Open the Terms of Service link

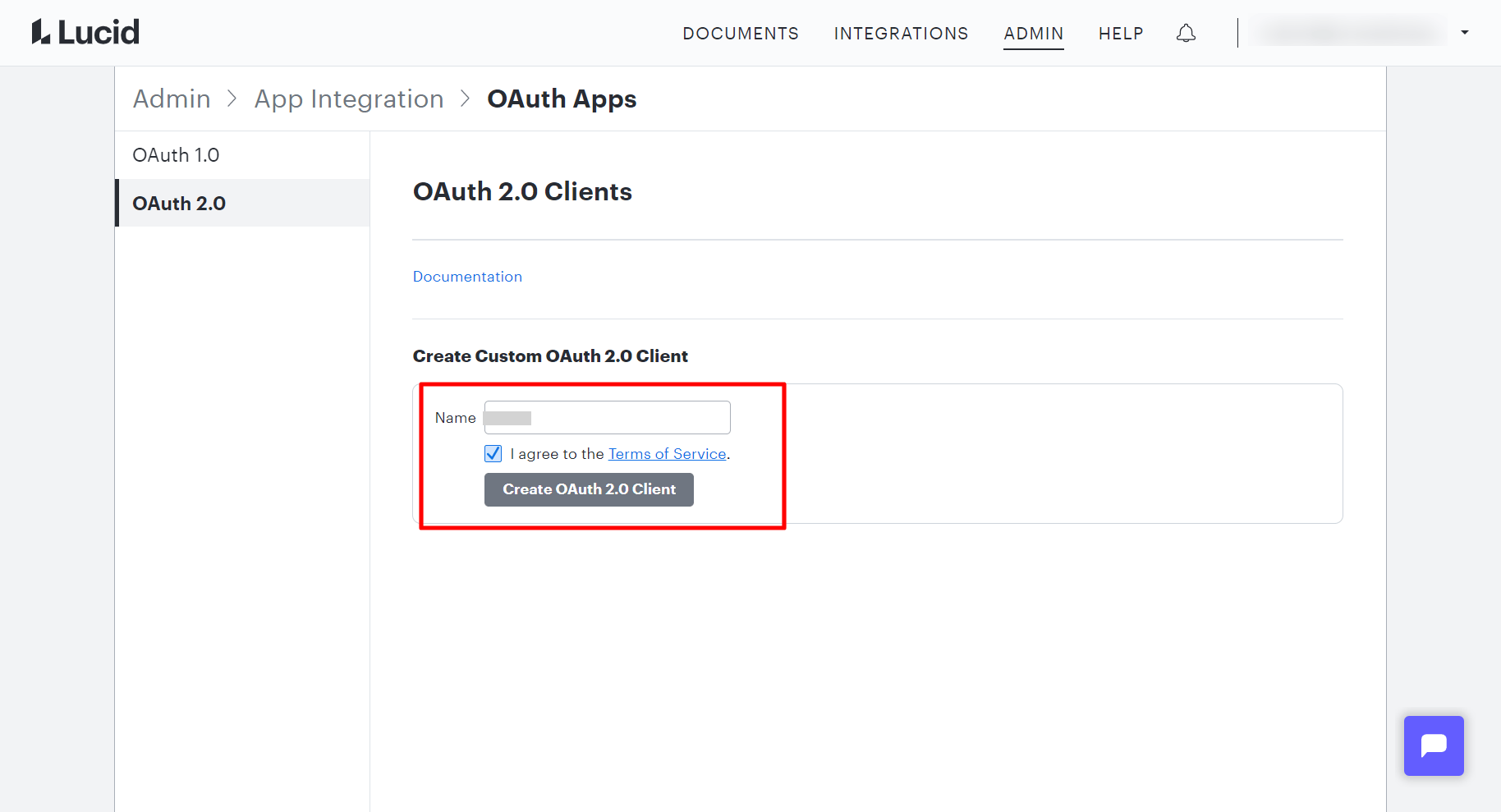tap(667, 454)
